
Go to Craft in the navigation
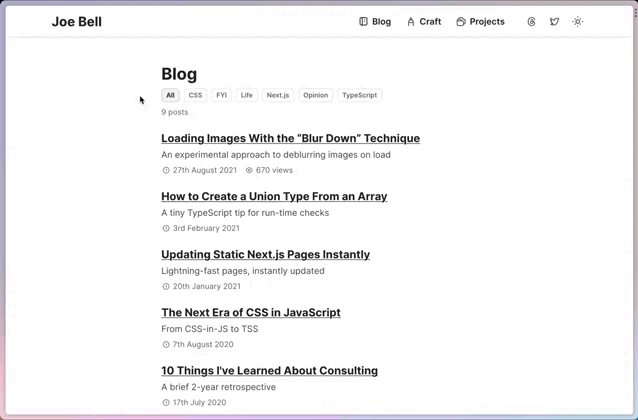(x=424, y=22)
